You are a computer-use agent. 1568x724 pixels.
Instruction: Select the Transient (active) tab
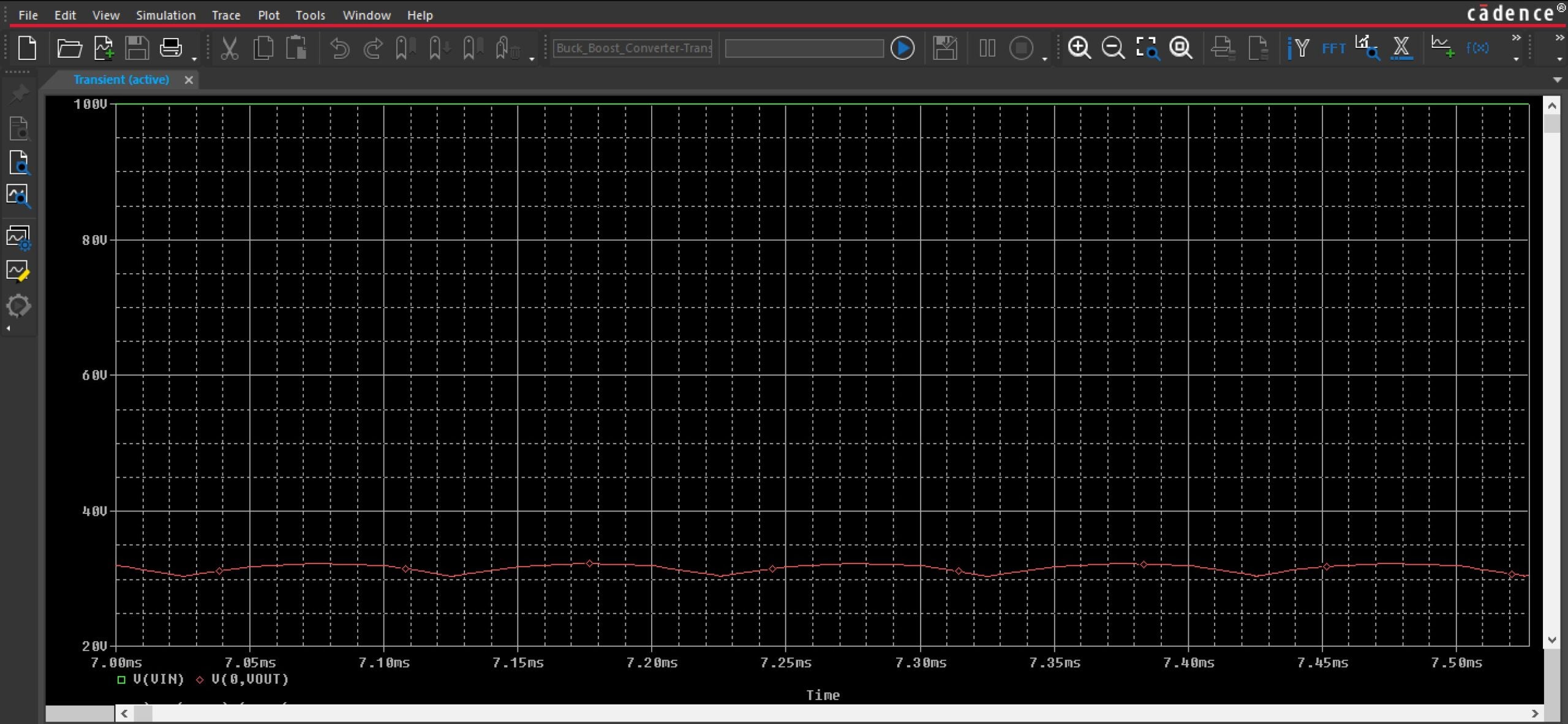(121, 80)
